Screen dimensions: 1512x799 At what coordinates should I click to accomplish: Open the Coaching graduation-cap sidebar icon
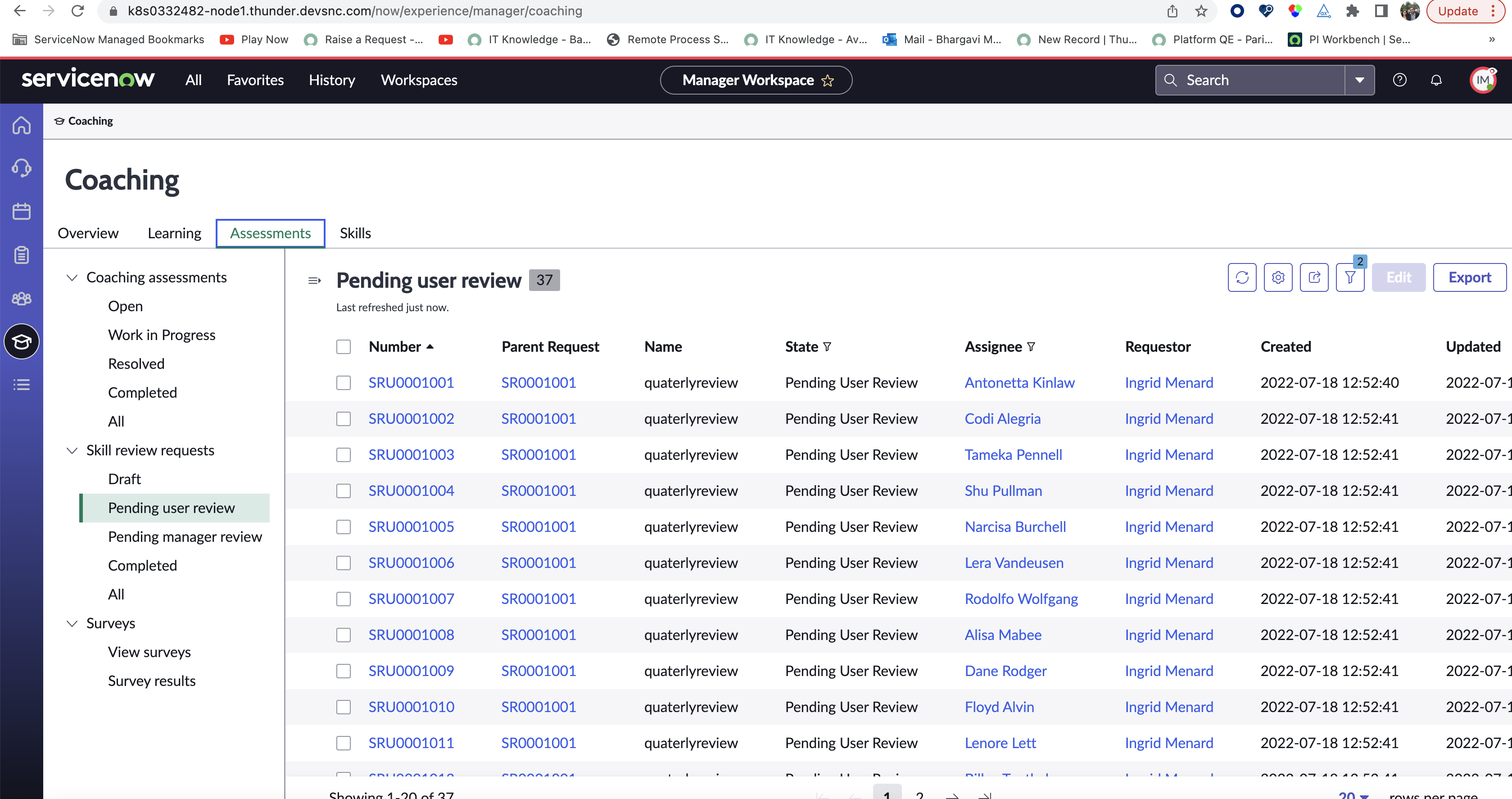coord(21,341)
